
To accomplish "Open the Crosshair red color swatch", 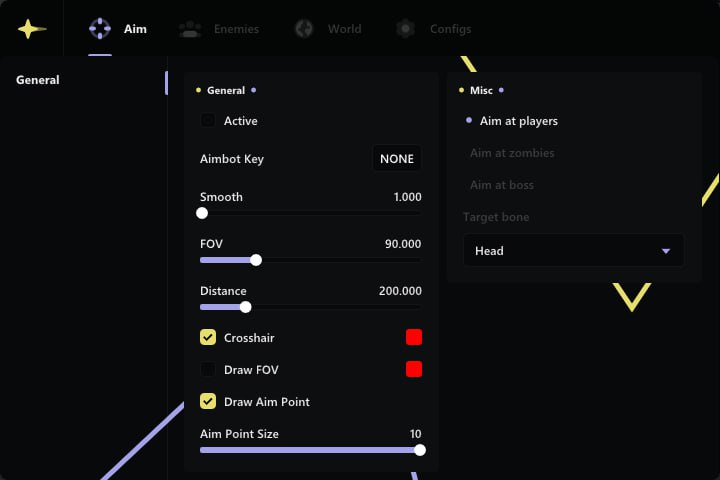I will coord(414,338).
